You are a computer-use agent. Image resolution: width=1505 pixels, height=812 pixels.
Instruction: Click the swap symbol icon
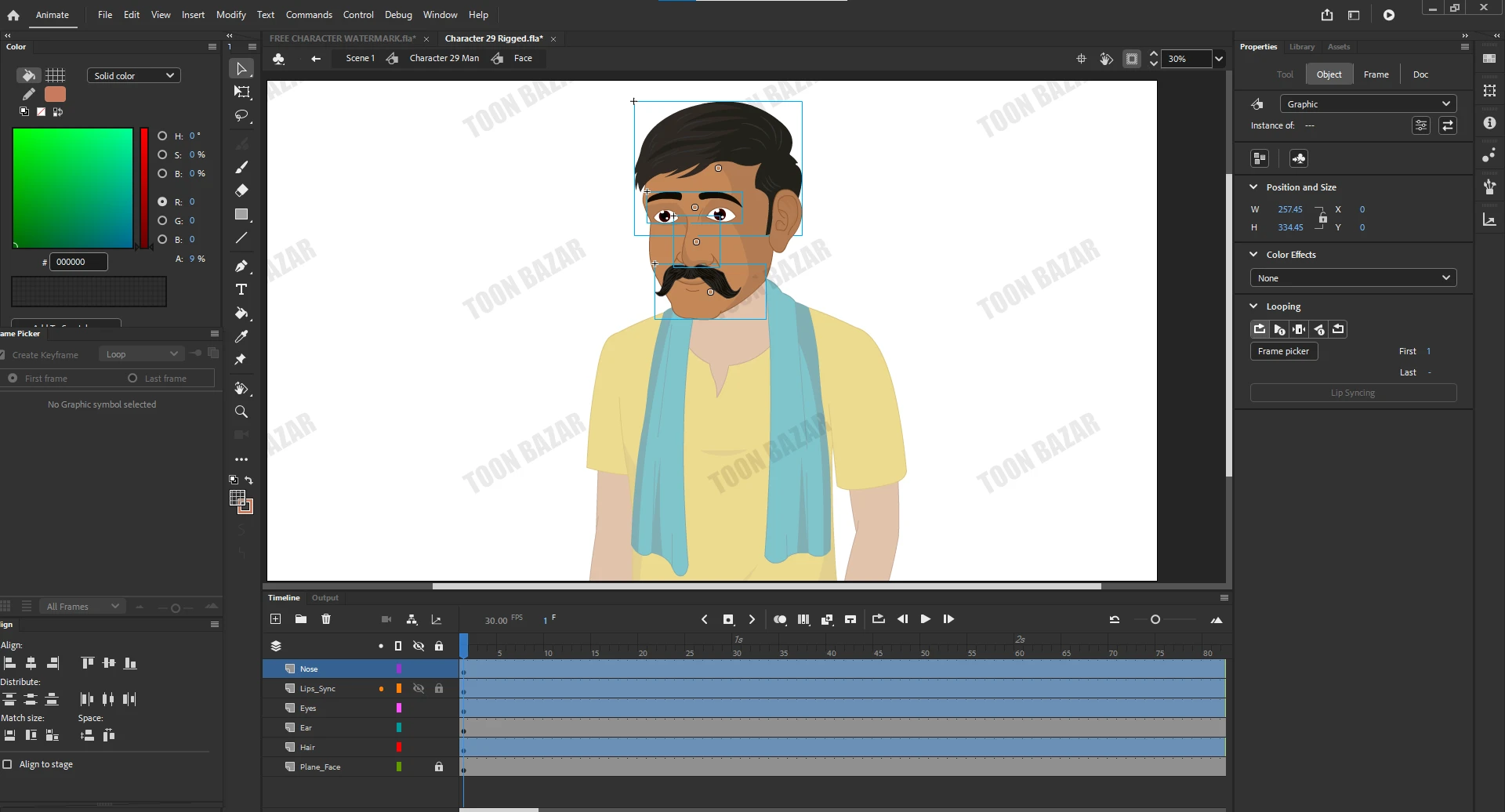coord(1448,125)
